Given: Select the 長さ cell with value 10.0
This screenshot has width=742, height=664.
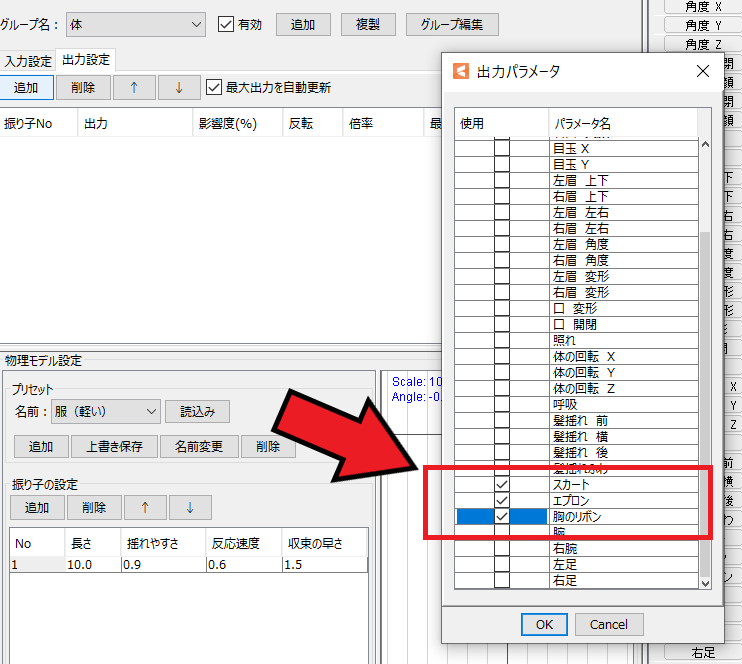Looking at the screenshot, I should click(x=92, y=565).
